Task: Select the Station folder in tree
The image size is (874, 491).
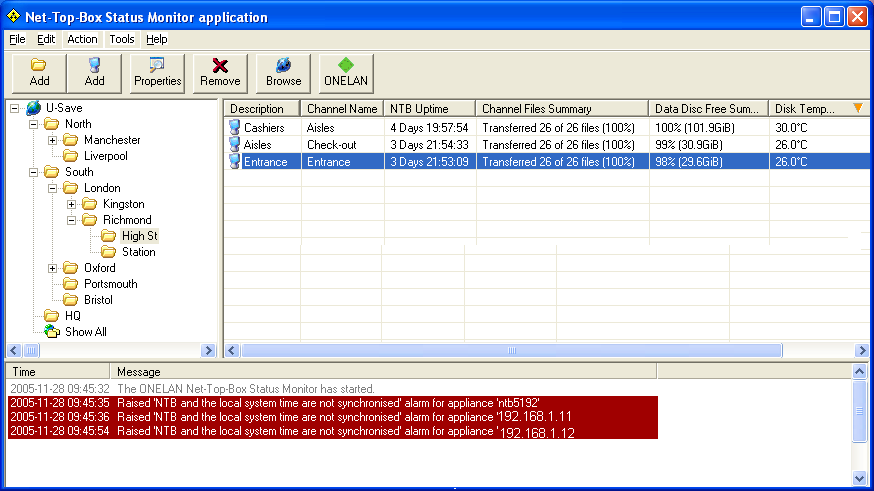Action: [138, 252]
